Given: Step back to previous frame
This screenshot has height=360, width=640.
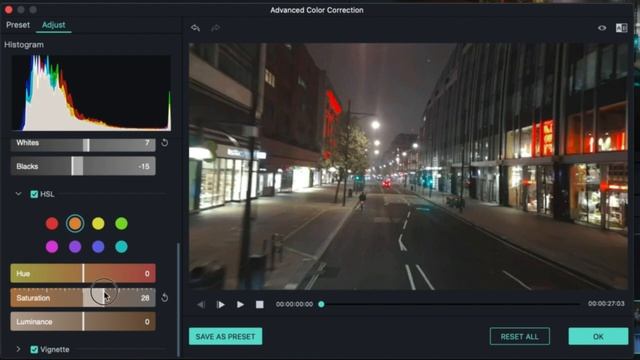Looking at the screenshot, I should click(201, 304).
